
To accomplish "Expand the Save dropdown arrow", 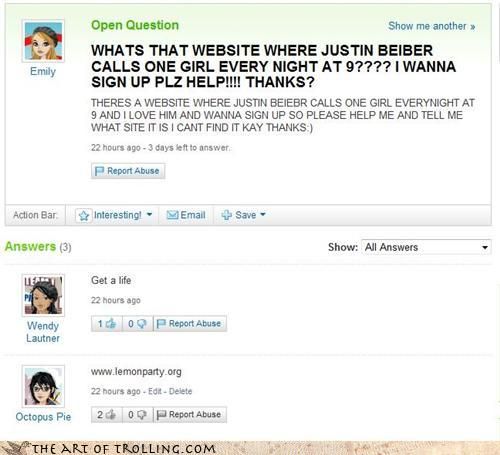I will coord(263,214).
